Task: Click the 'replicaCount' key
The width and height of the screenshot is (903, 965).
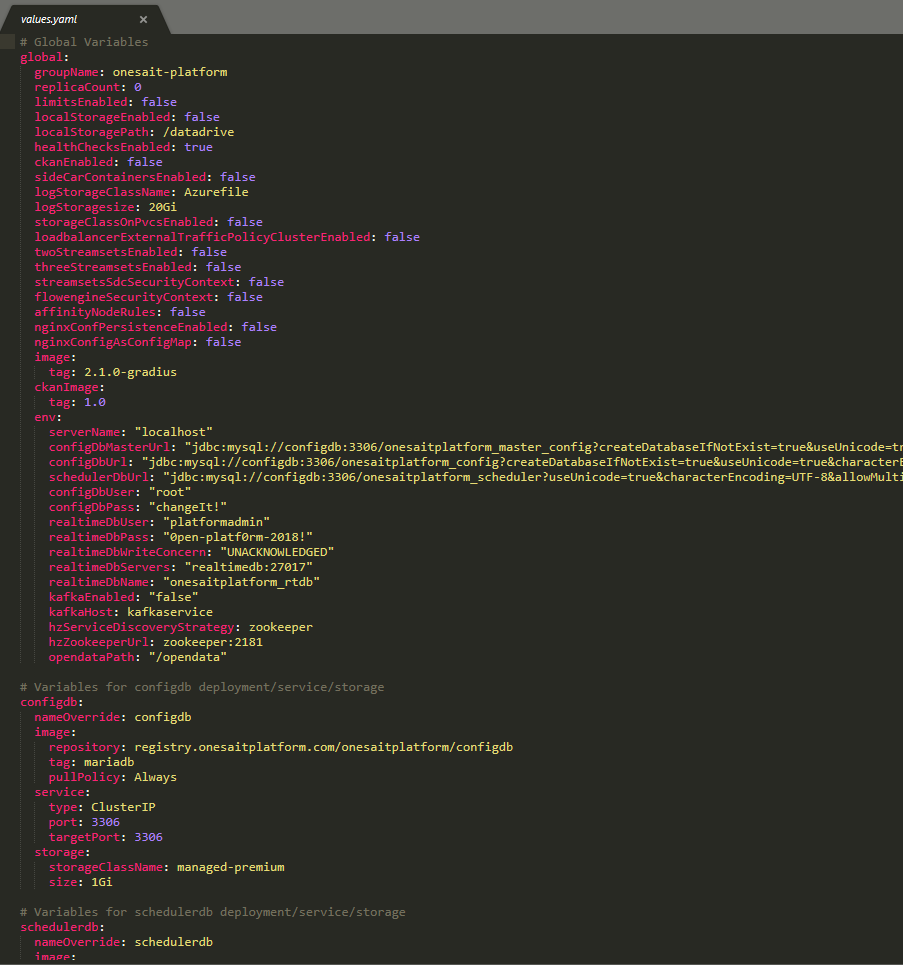Action: pos(77,87)
